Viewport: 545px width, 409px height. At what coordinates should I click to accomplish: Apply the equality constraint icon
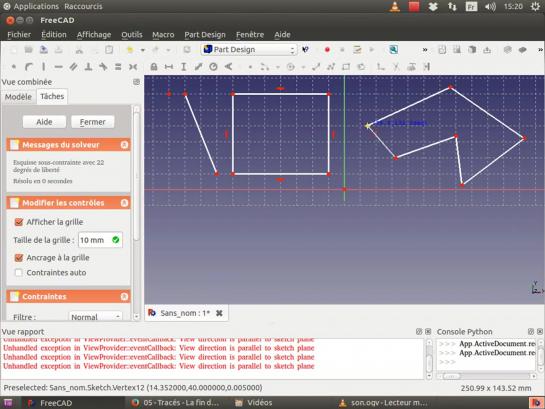pos(118,67)
